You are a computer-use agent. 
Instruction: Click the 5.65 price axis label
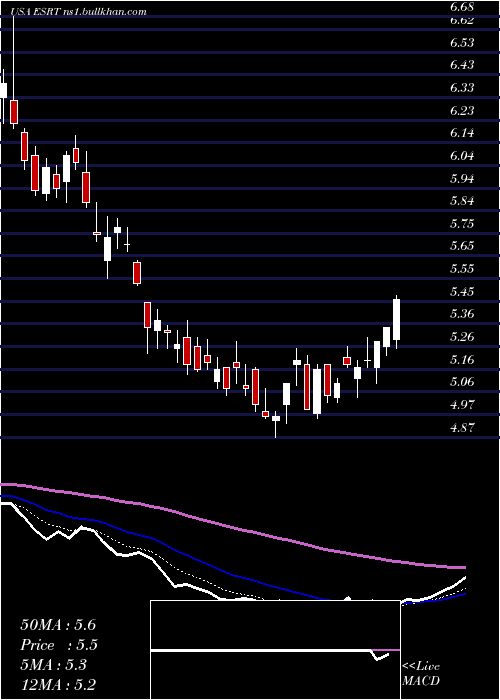(462, 246)
